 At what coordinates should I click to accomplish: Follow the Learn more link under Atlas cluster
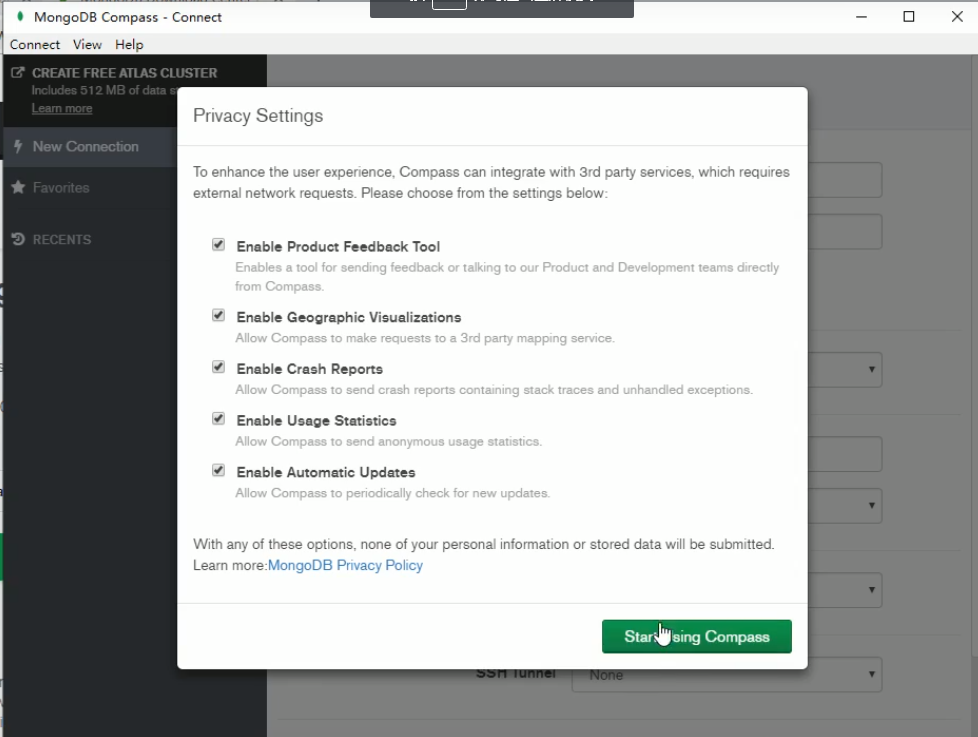(61, 108)
